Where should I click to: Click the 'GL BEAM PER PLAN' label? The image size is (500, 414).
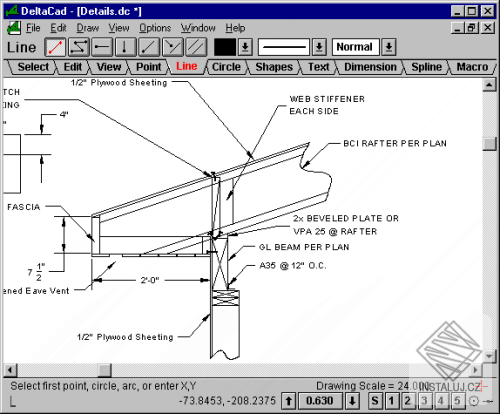click(304, 247)
